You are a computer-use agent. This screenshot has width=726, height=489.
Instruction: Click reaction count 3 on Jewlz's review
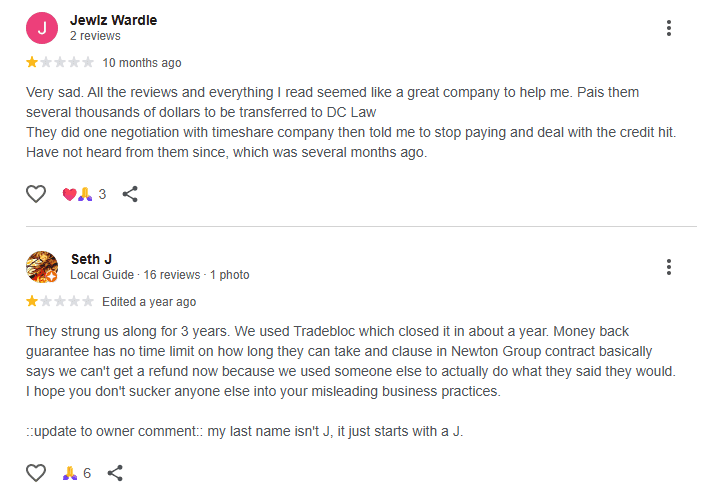coord(102,194)
